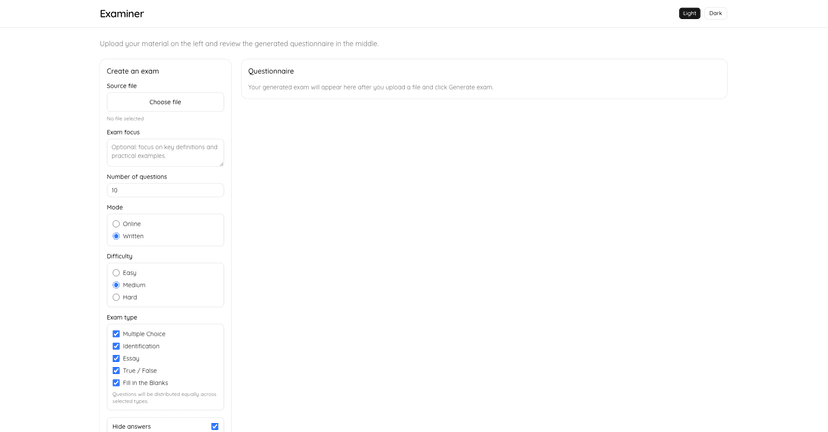The height and width of the screenshot is (432, 828).
Task: Click the Questionnaire panel heading
Action: (x=271, y=71)
